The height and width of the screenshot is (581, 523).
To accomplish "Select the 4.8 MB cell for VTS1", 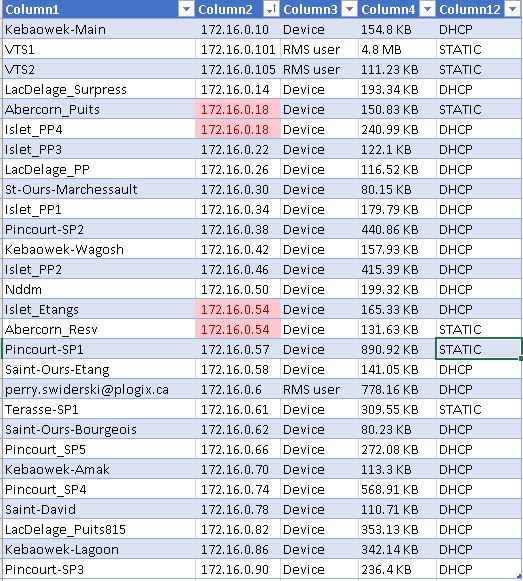I will click(x=397, y=49).
